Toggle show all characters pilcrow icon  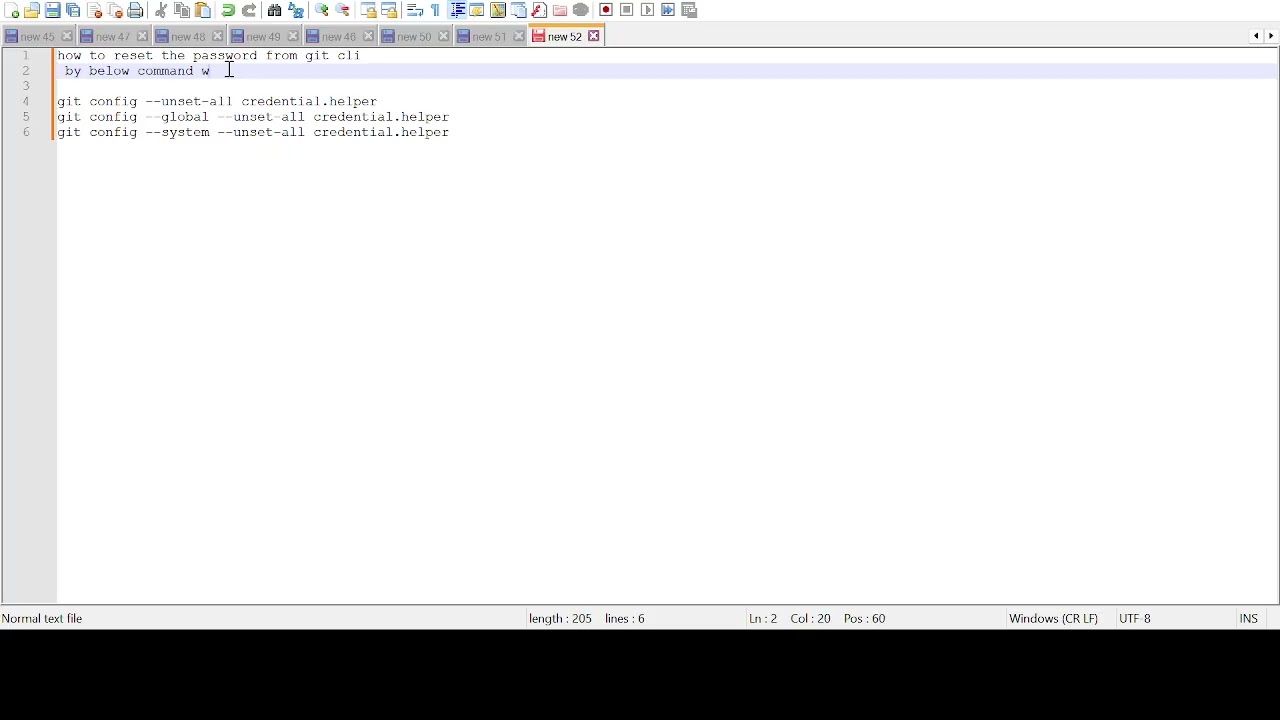click(435, 10)
